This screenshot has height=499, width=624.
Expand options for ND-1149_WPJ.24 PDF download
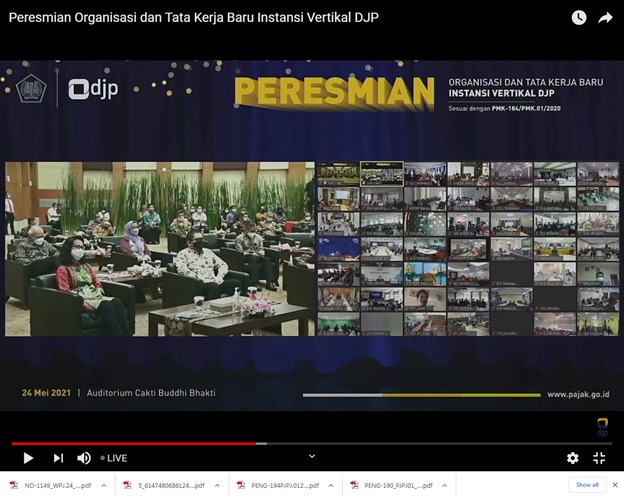(104, 485)
